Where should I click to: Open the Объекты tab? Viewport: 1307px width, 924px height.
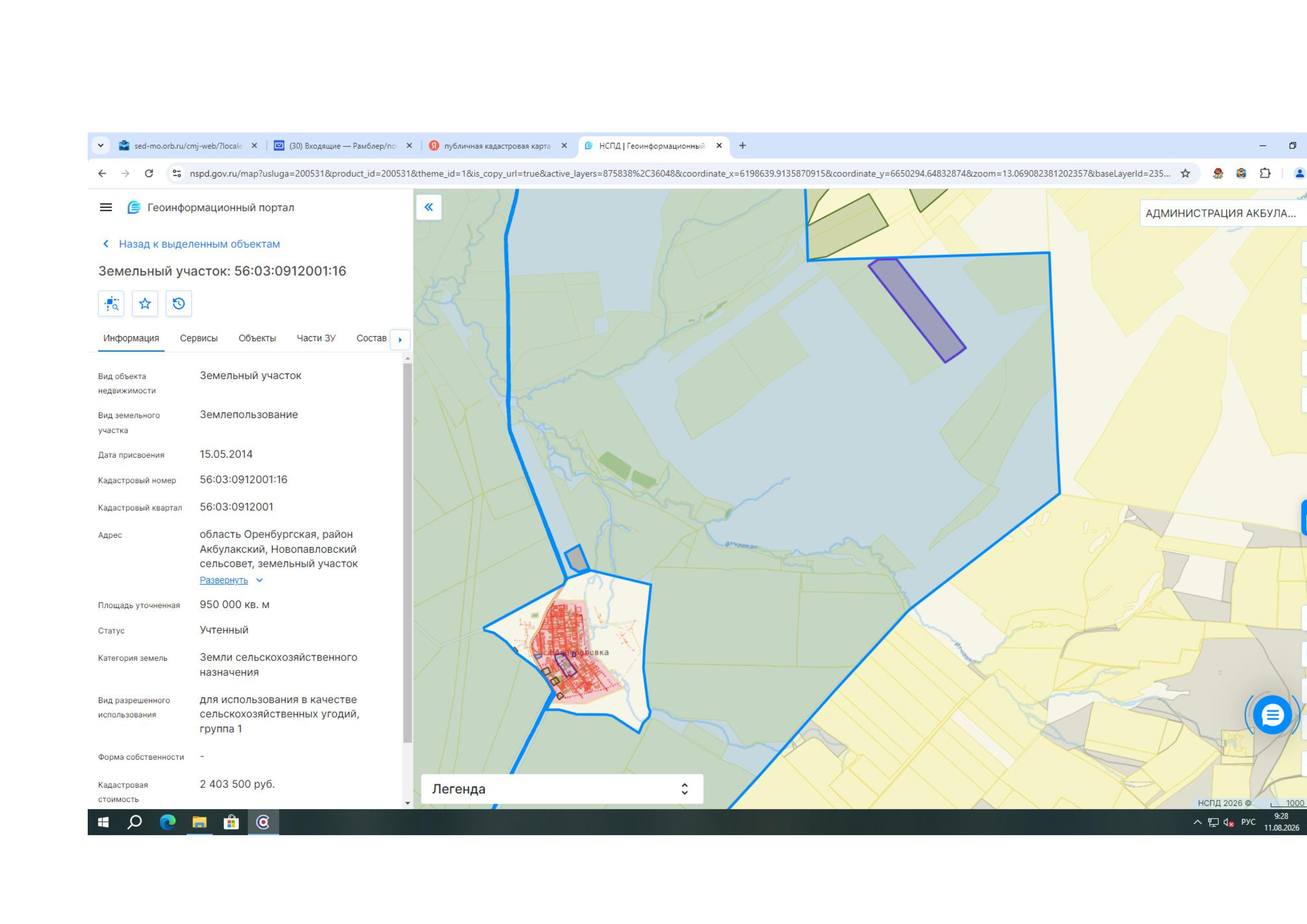pos(256,338)
